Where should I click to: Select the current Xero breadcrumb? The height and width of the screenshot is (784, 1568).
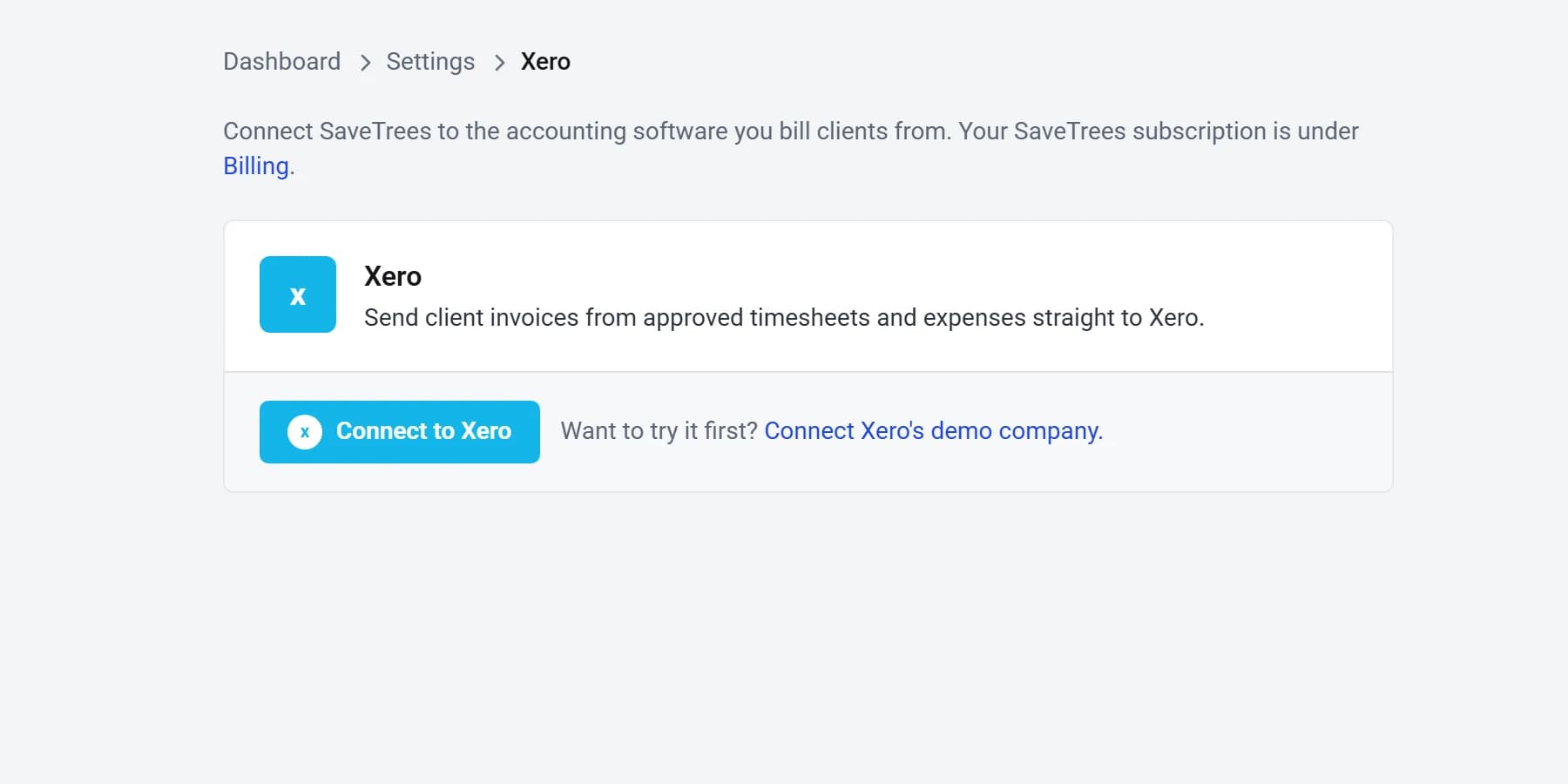[x=545, y=62]
